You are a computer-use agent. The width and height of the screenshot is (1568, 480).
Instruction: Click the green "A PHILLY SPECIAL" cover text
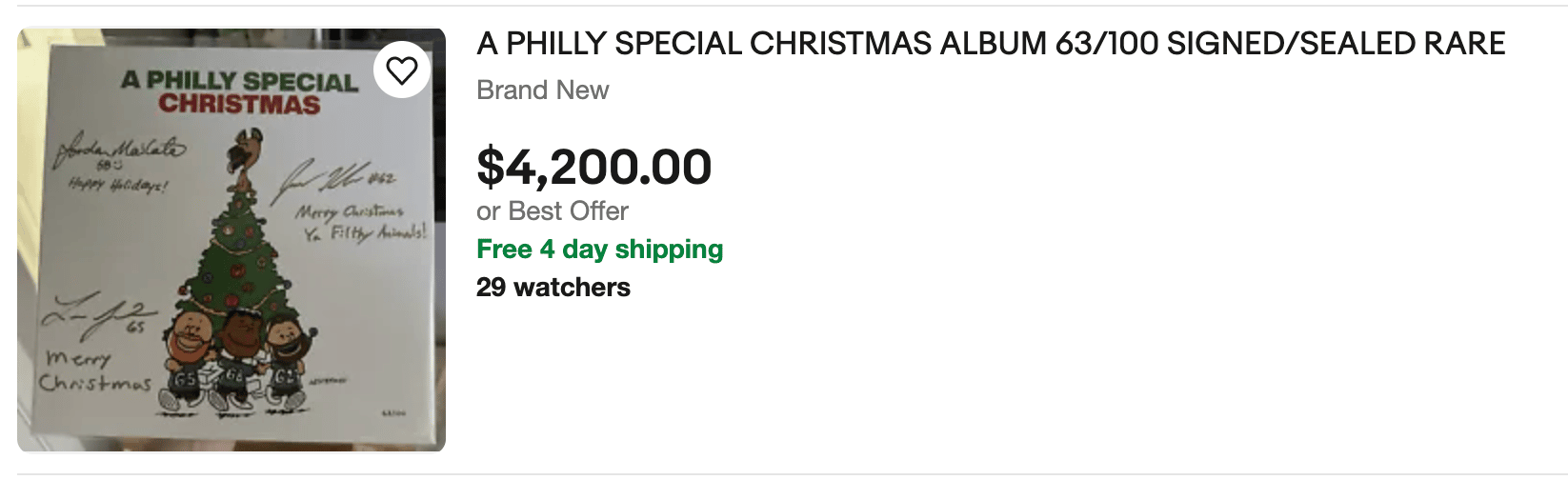coord(239,80)
